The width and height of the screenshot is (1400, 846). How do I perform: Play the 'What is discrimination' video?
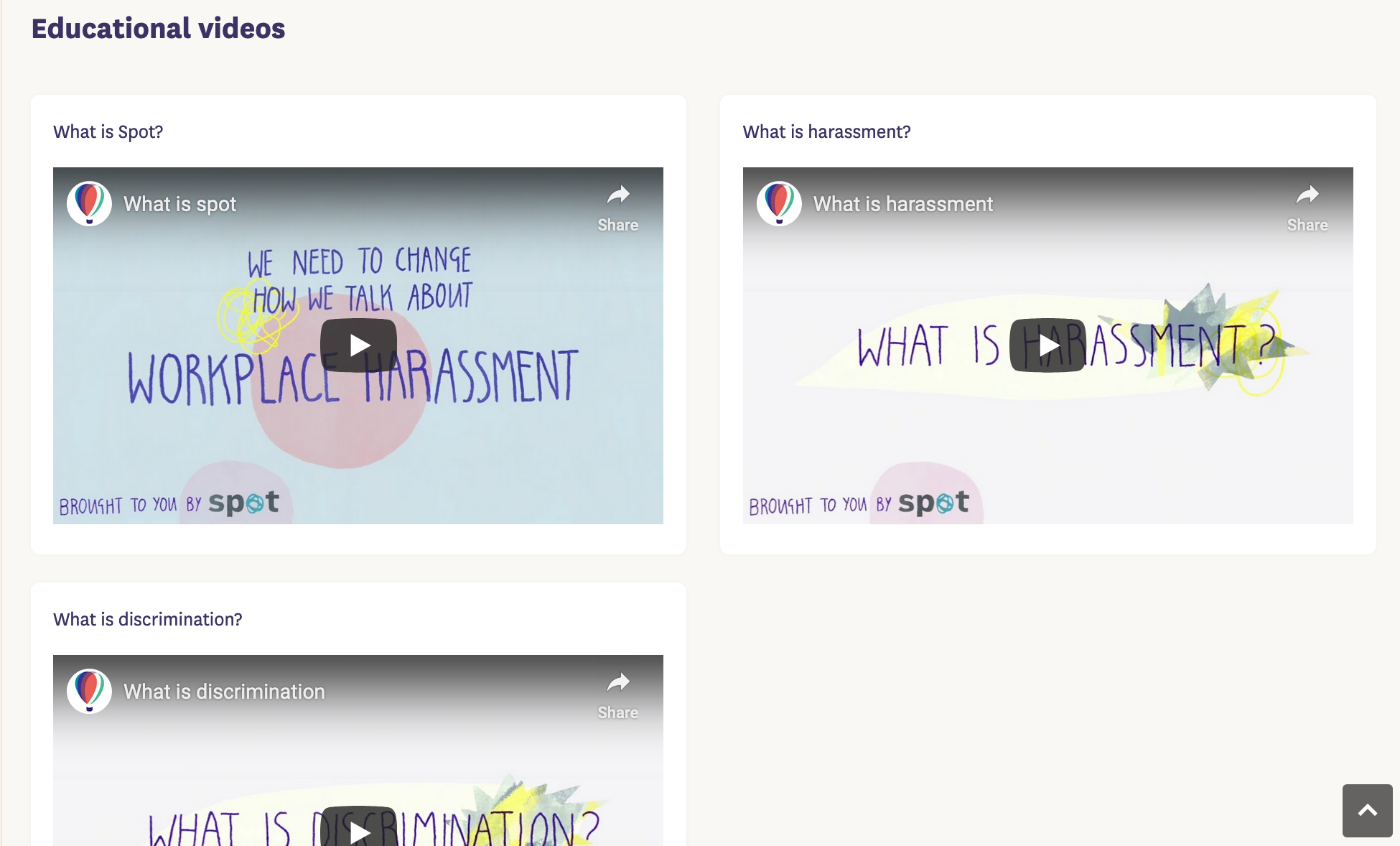(358, 827)
